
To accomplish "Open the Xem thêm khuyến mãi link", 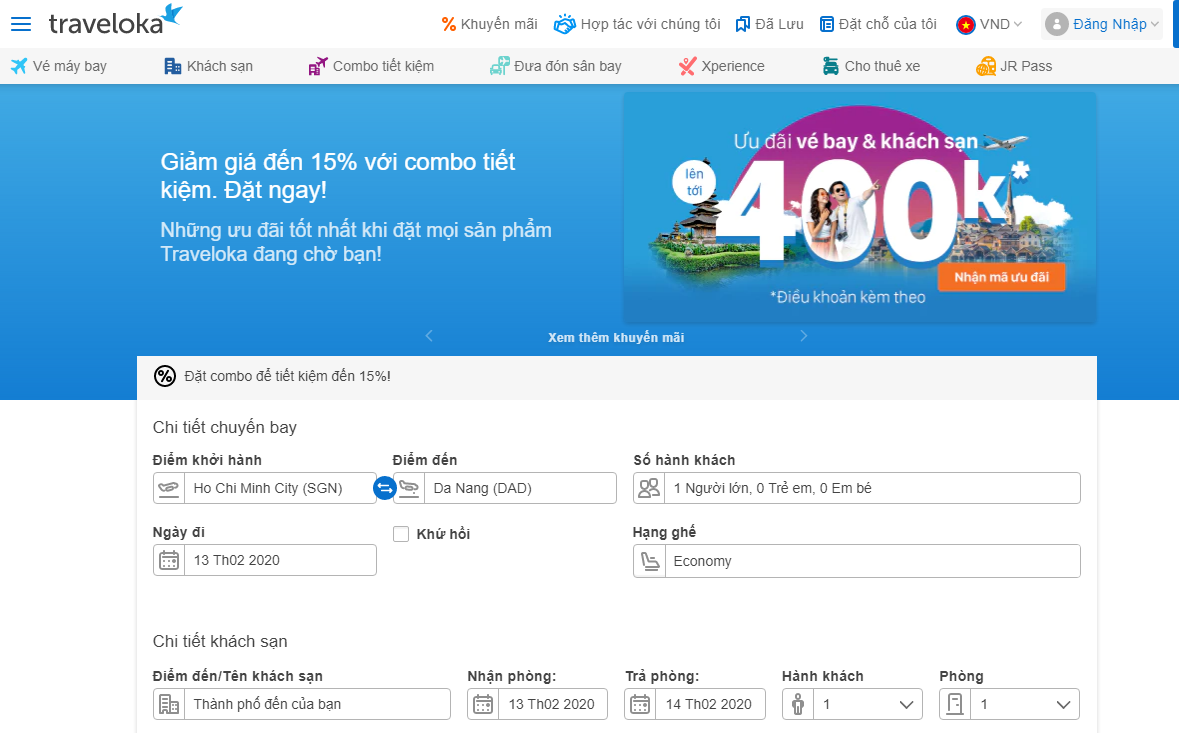I will [616, 338].
